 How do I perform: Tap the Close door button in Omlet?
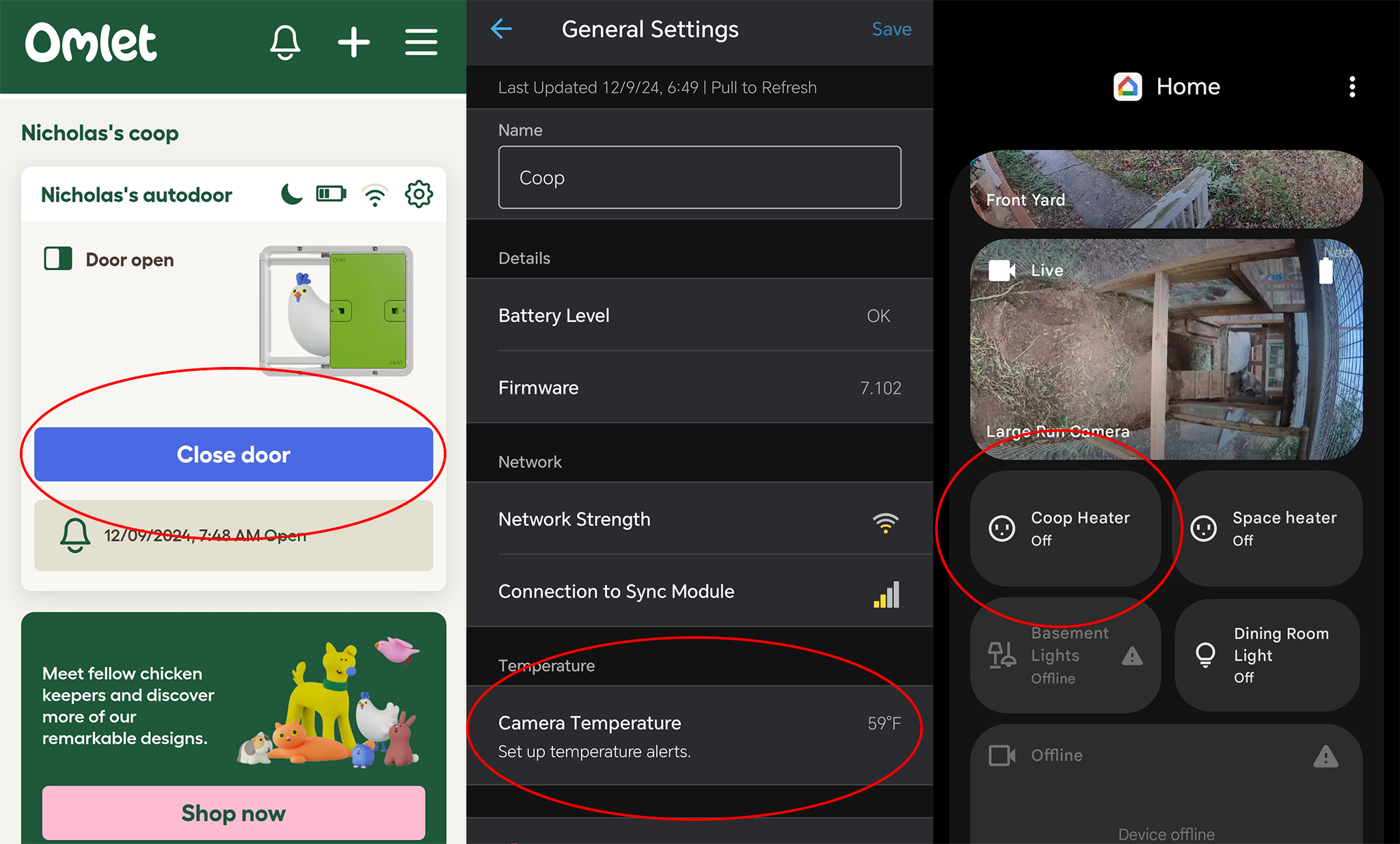pyautogui.click(x=234, y=454)
